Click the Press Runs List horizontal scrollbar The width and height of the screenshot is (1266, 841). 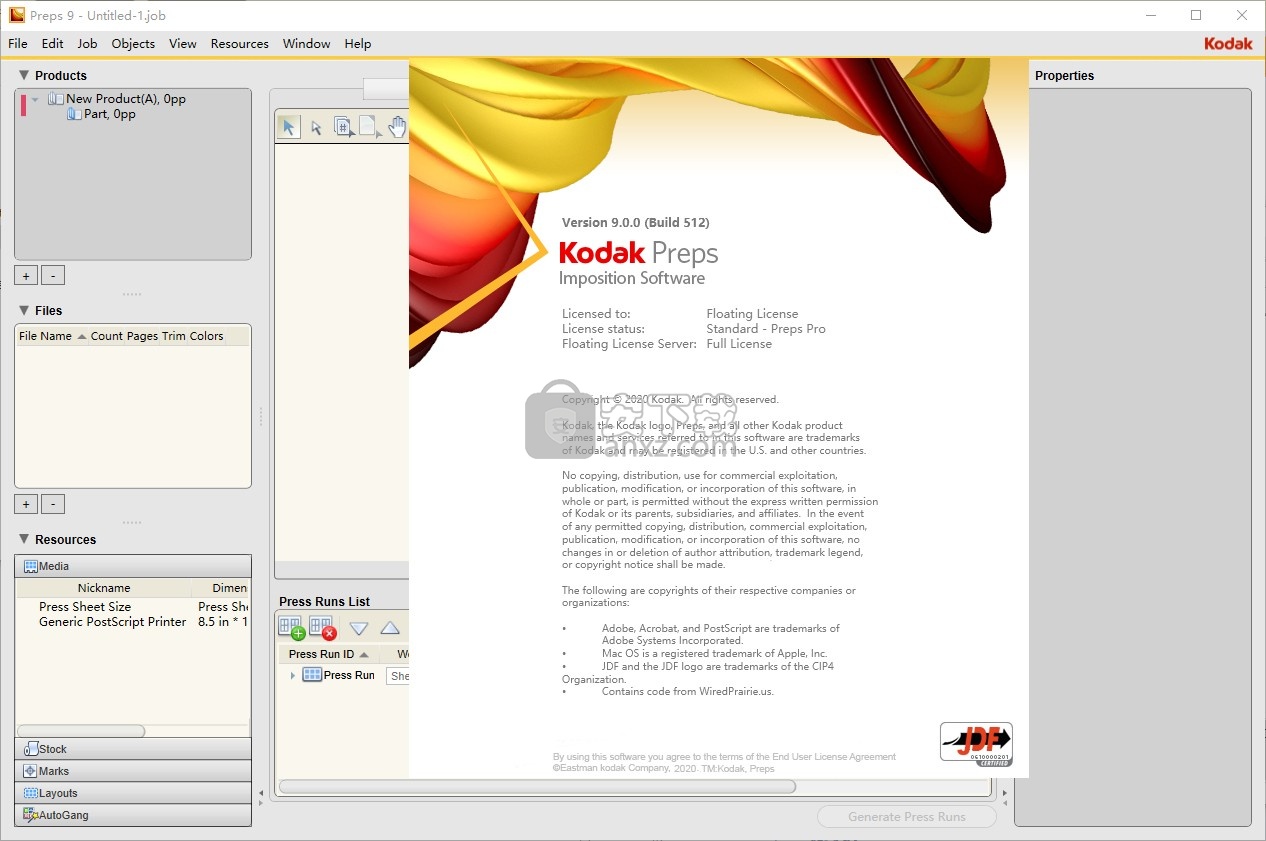coord(537,787)
